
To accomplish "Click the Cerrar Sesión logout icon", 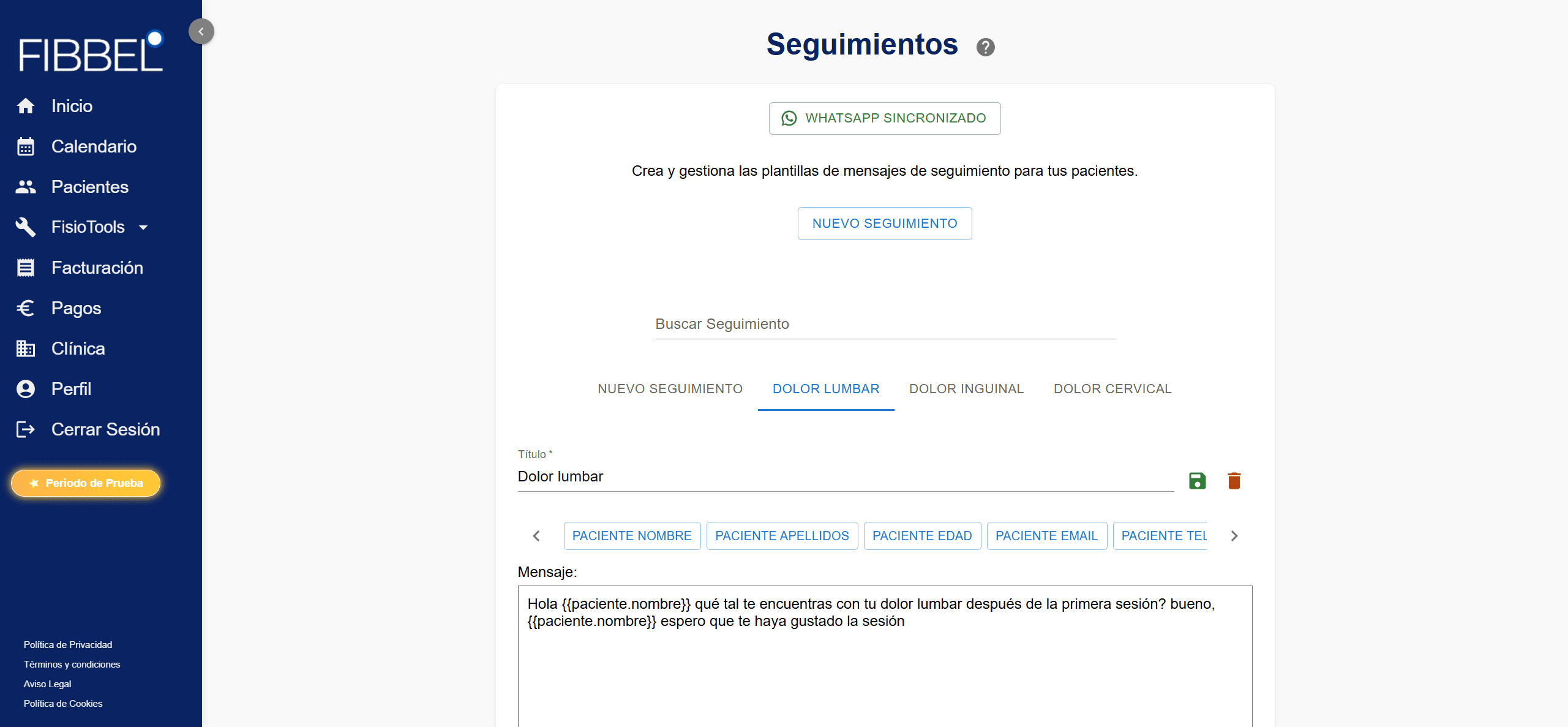I will click(x=26, y=429).
